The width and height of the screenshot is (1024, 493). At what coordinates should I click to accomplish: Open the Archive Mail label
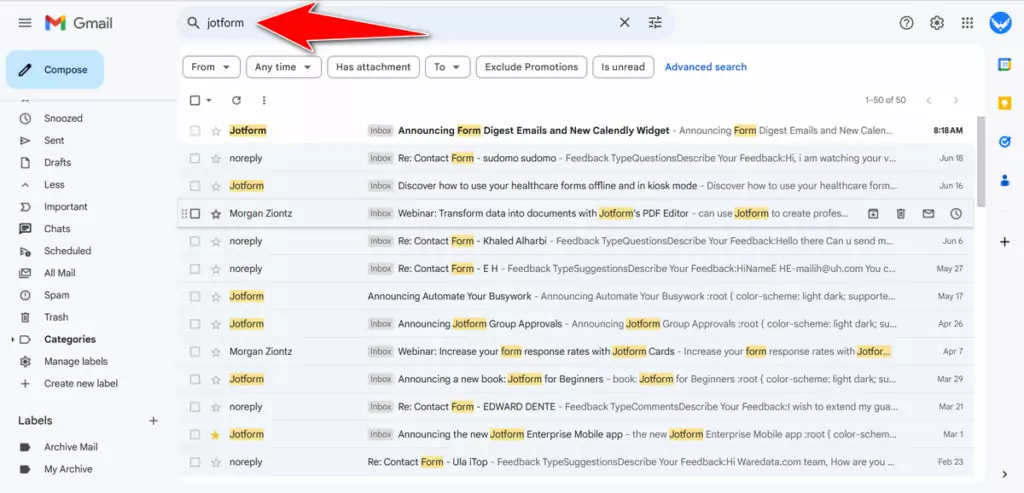[x=71, y=447]
